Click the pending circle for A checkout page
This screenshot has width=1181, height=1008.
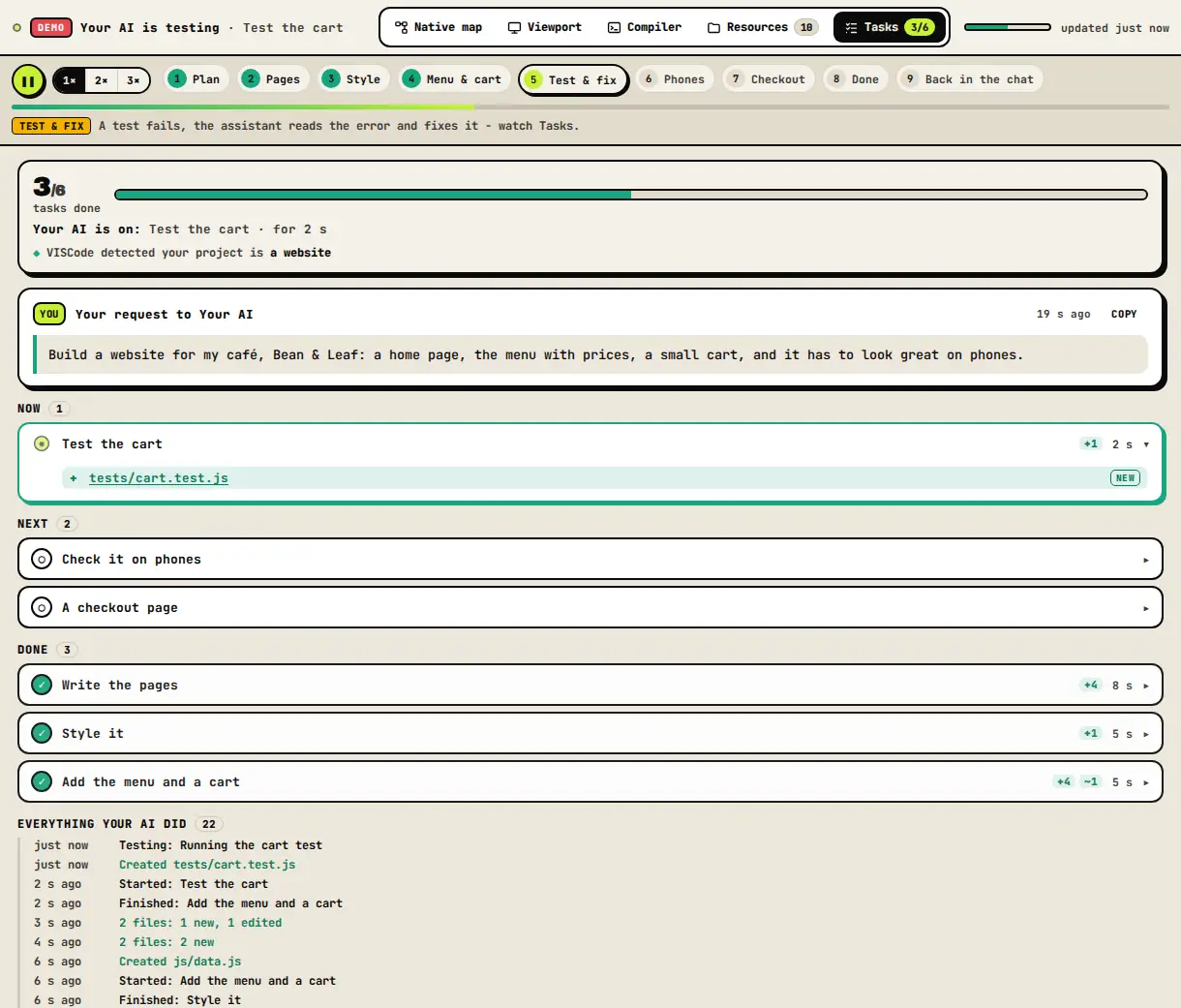coord(42,607)
